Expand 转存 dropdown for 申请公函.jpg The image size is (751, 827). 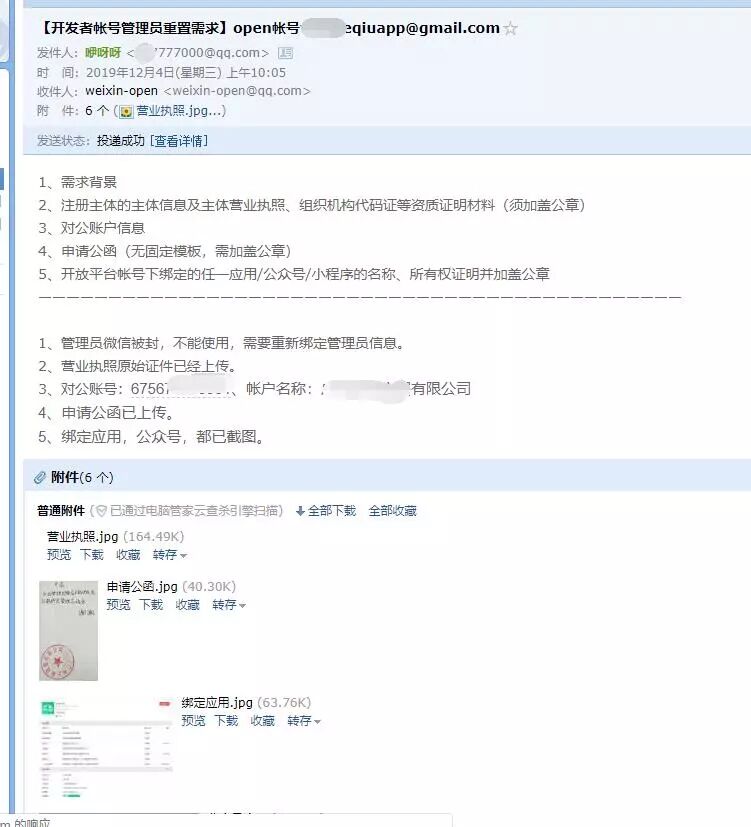pos(229,604)
